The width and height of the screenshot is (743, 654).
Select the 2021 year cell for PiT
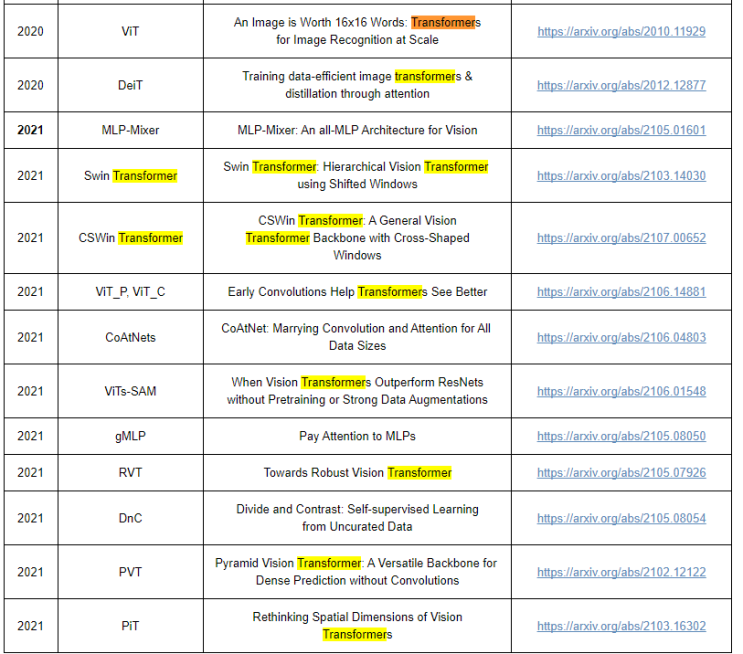[x=31, y=626]
